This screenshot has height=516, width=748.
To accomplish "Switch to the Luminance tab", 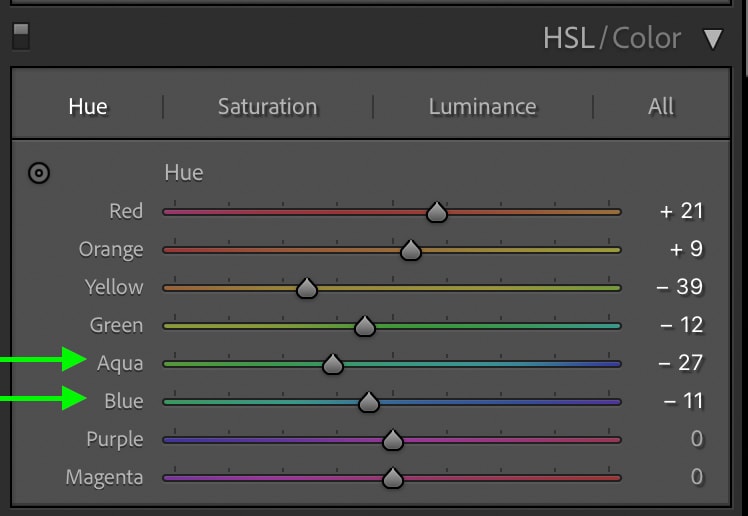I will point(482,106).
